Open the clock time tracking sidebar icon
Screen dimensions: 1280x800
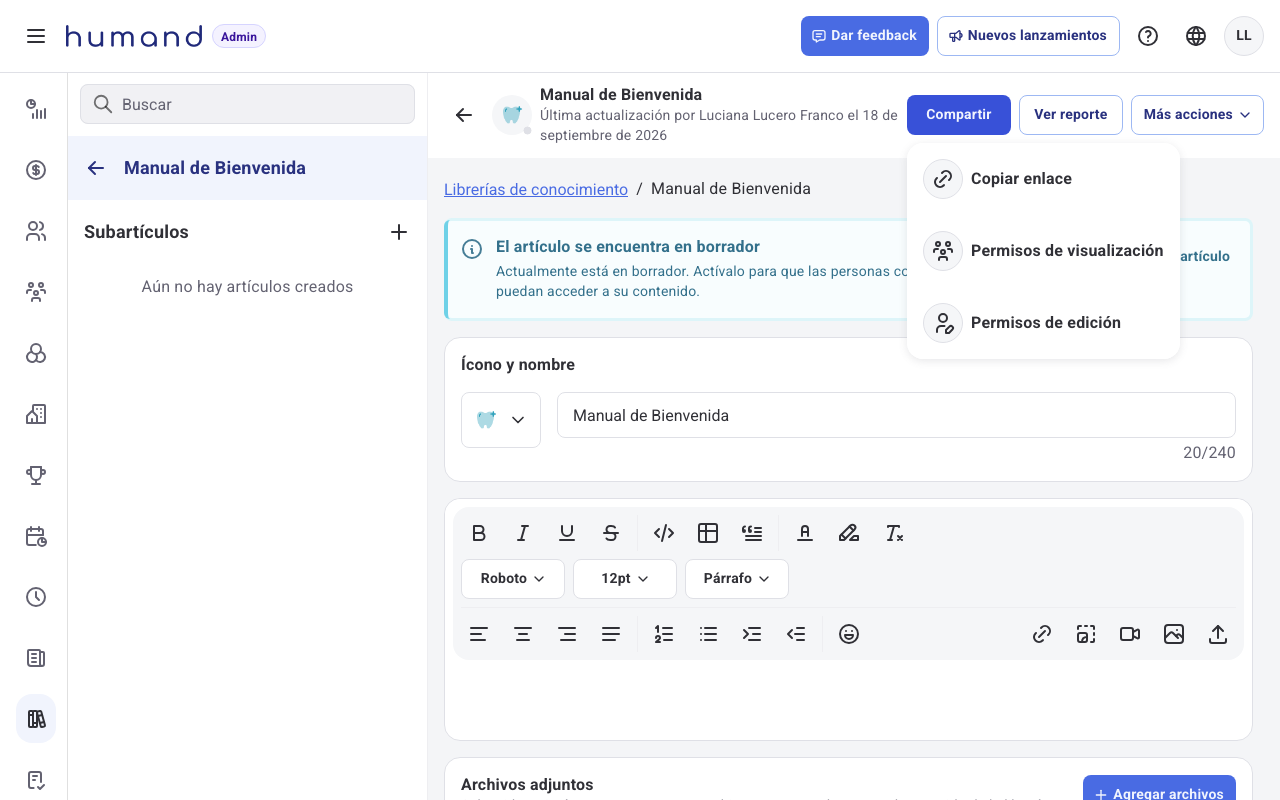[x=36, y=597]
